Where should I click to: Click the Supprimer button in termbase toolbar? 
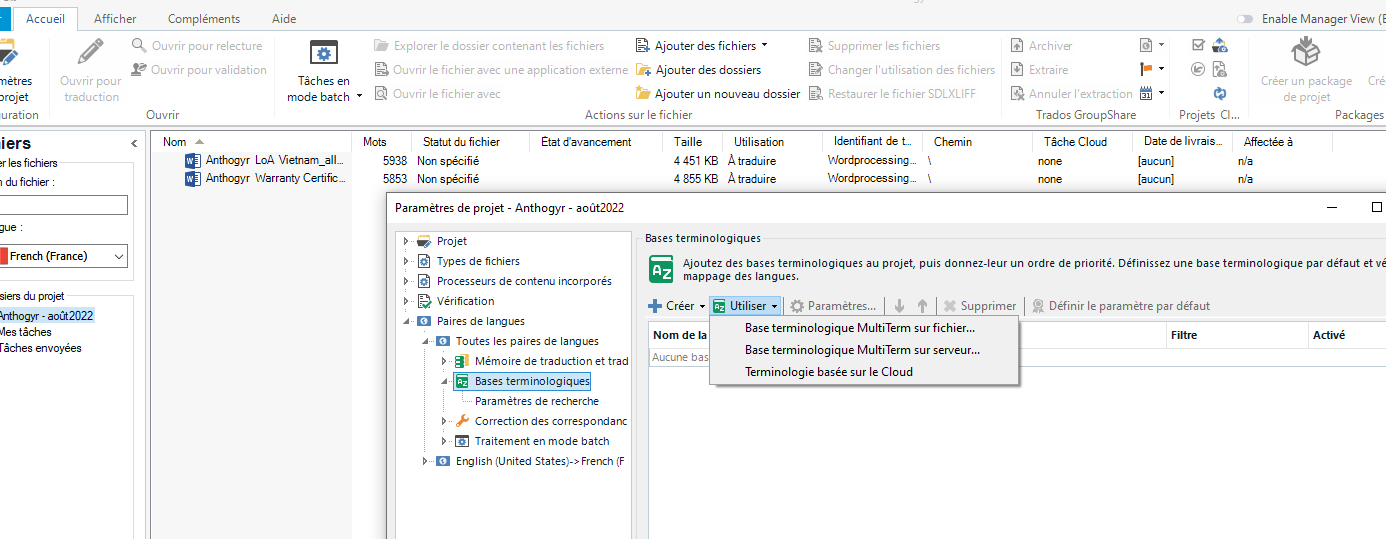[x=979, y=306]
